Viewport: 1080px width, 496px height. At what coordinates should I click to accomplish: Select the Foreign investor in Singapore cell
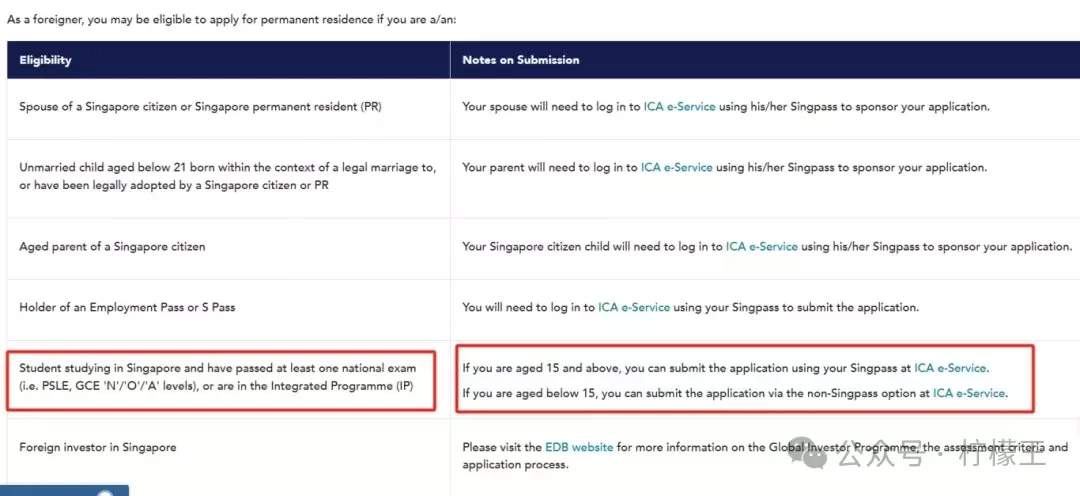tap(229, 456)
